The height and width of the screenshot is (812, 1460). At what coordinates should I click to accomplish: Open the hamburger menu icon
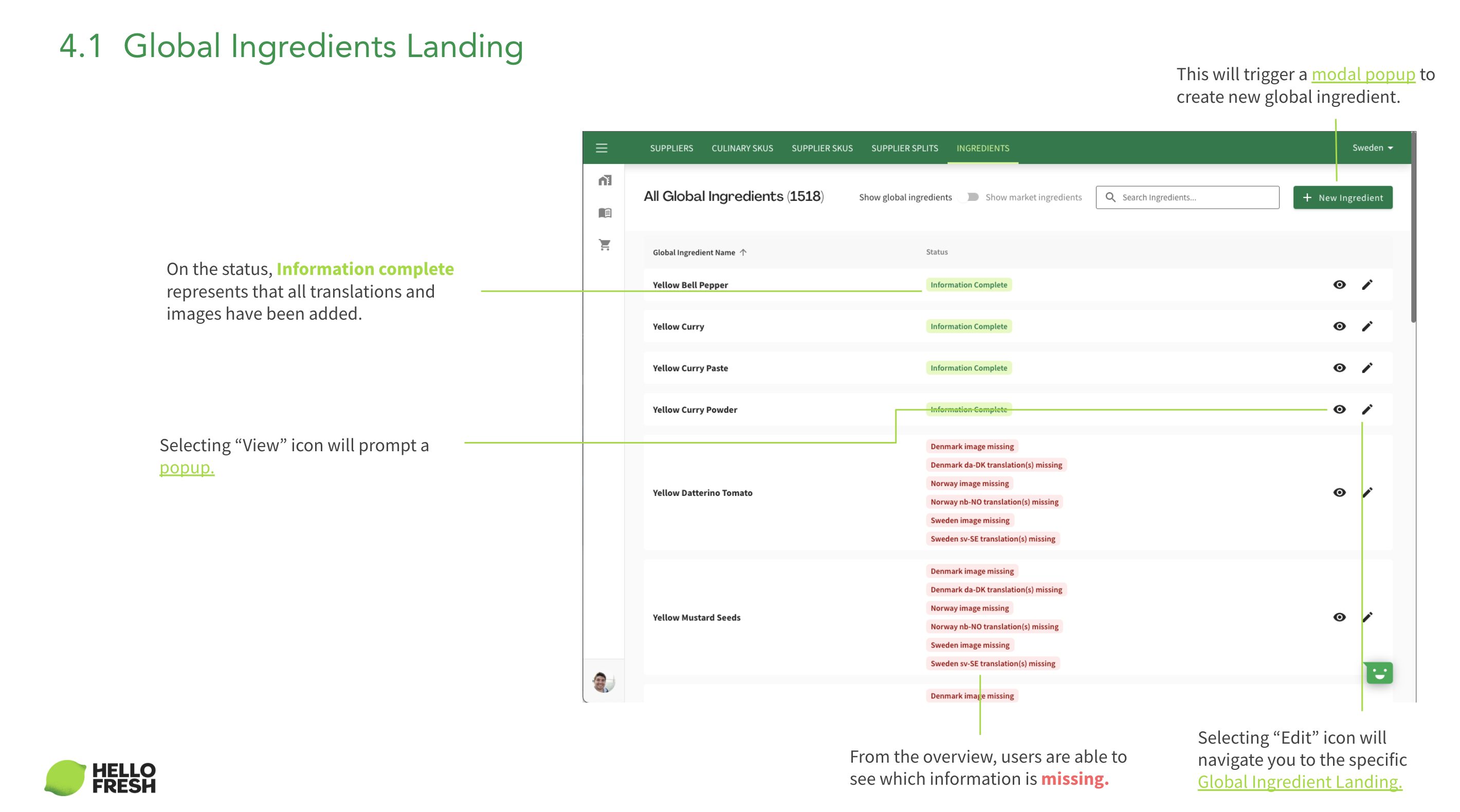pyautogui.click(x=601, y=148)
